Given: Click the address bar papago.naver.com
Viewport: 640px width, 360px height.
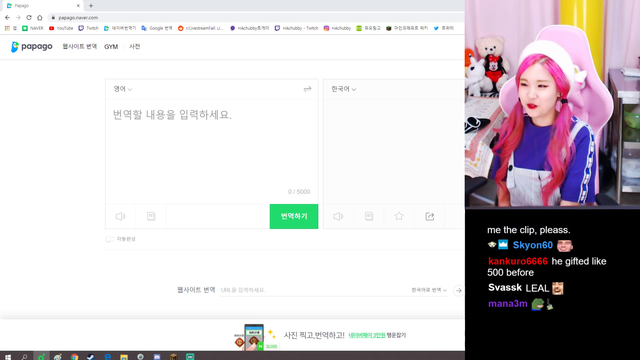Looking at the screenshot, I should [x=78, y=18].
